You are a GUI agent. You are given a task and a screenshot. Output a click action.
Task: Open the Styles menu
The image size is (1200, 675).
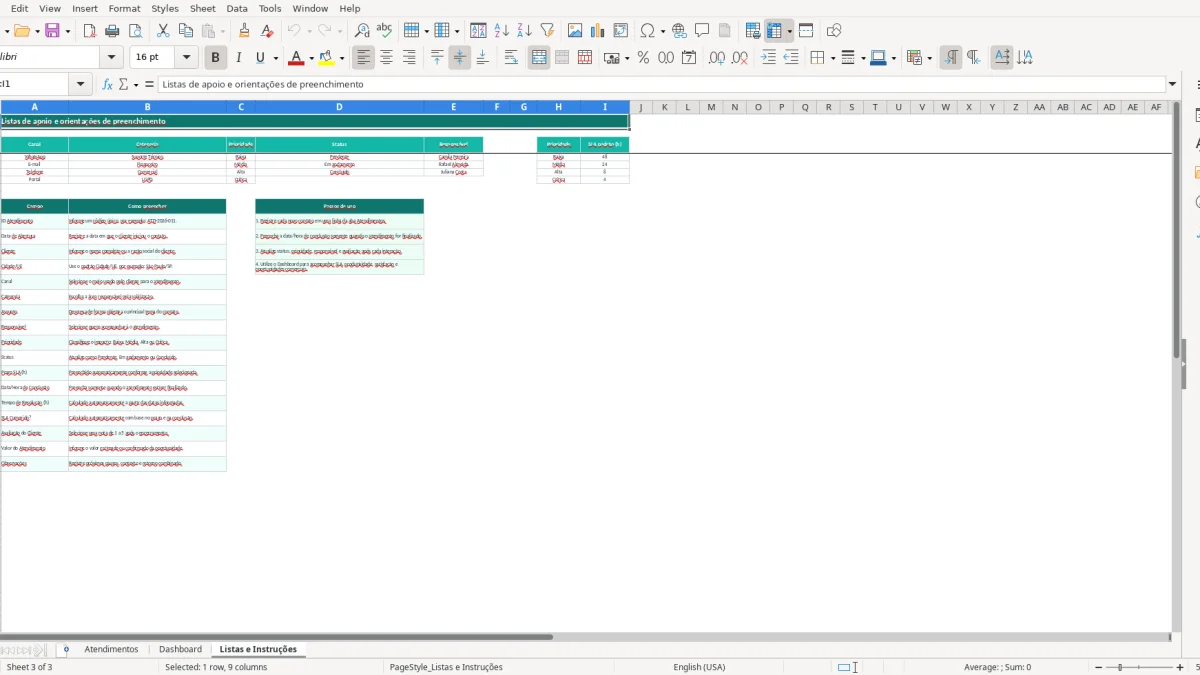165,8
